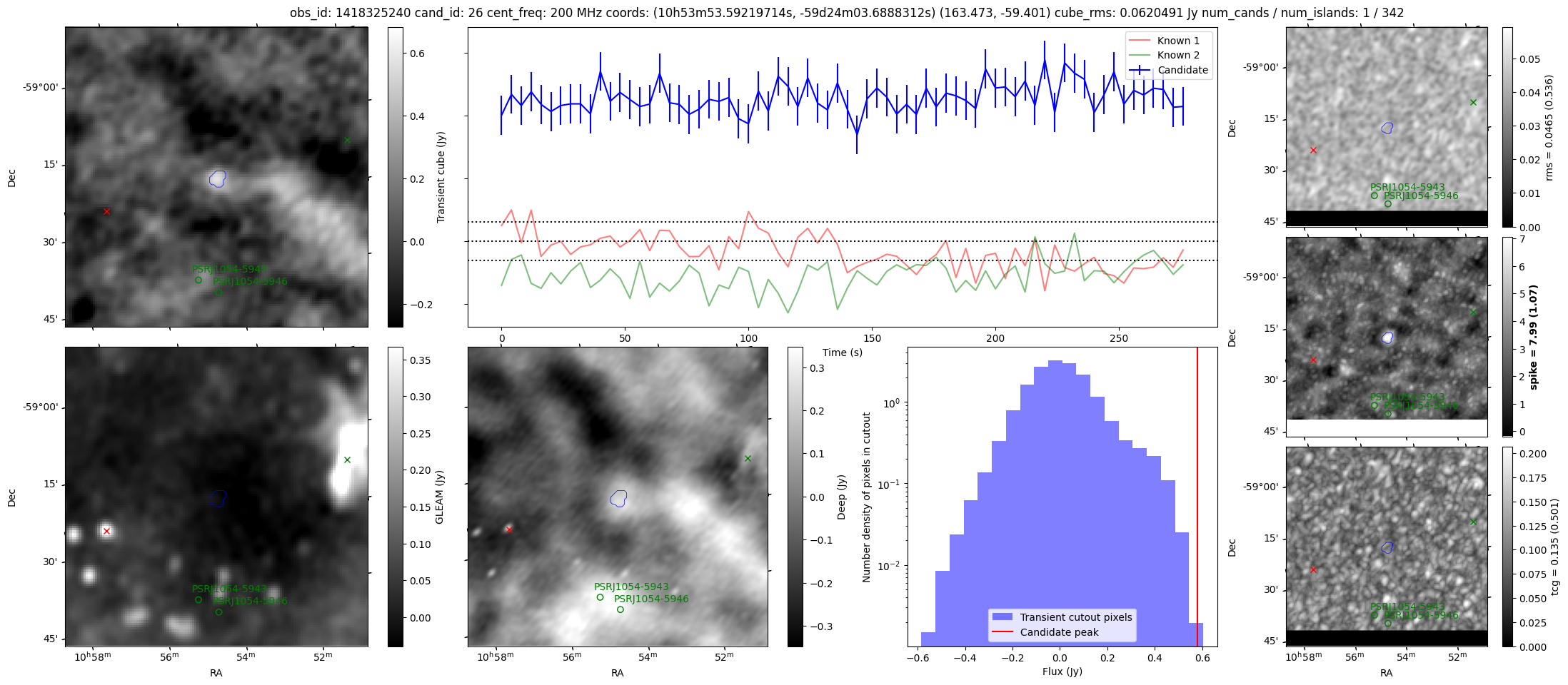Click the red X marker in GLEAM image

pos(106,532)
